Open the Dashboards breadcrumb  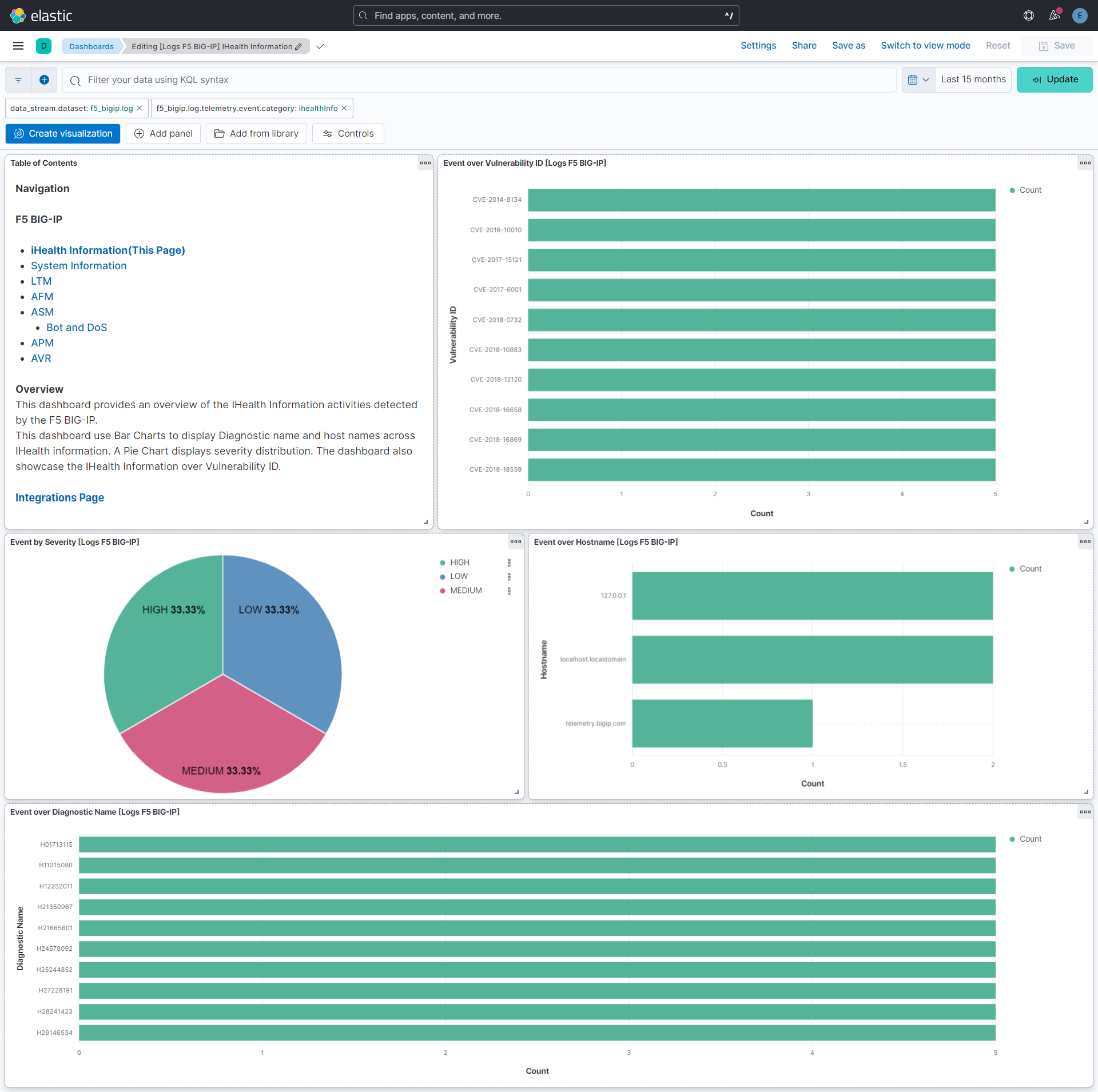91,46
